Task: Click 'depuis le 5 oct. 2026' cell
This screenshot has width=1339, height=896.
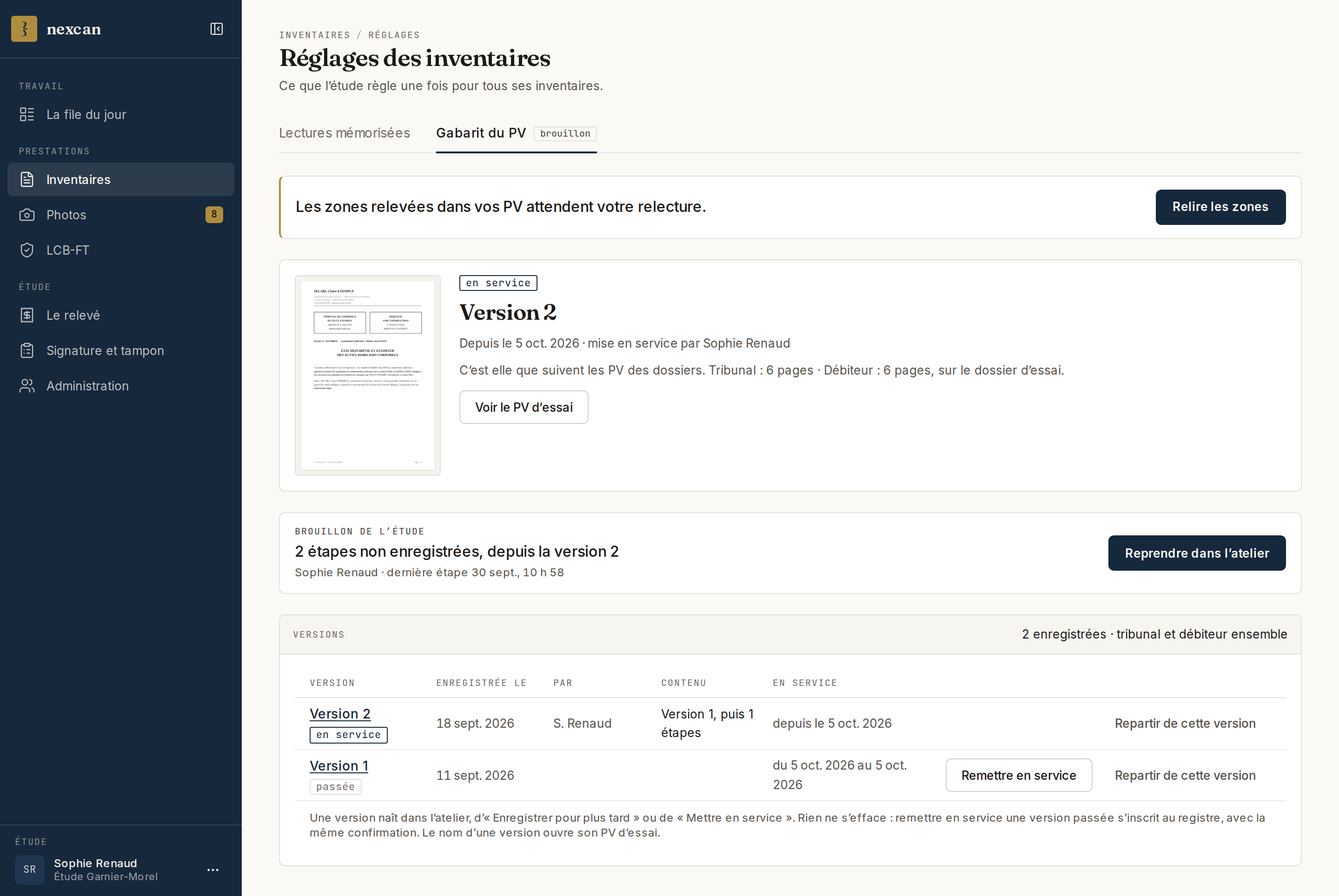Action: coord(832,724)
